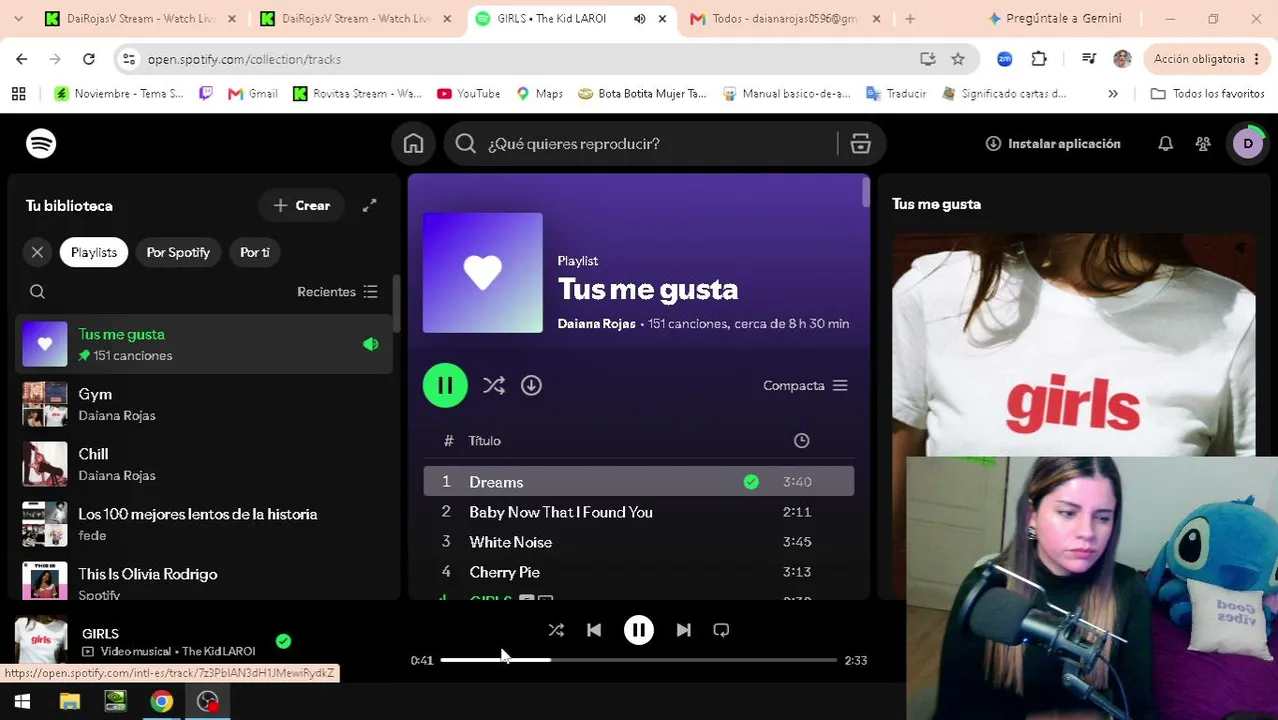Toggle the repeat button
This screenshot has width=1278, height=720.
tap(721, 630)
